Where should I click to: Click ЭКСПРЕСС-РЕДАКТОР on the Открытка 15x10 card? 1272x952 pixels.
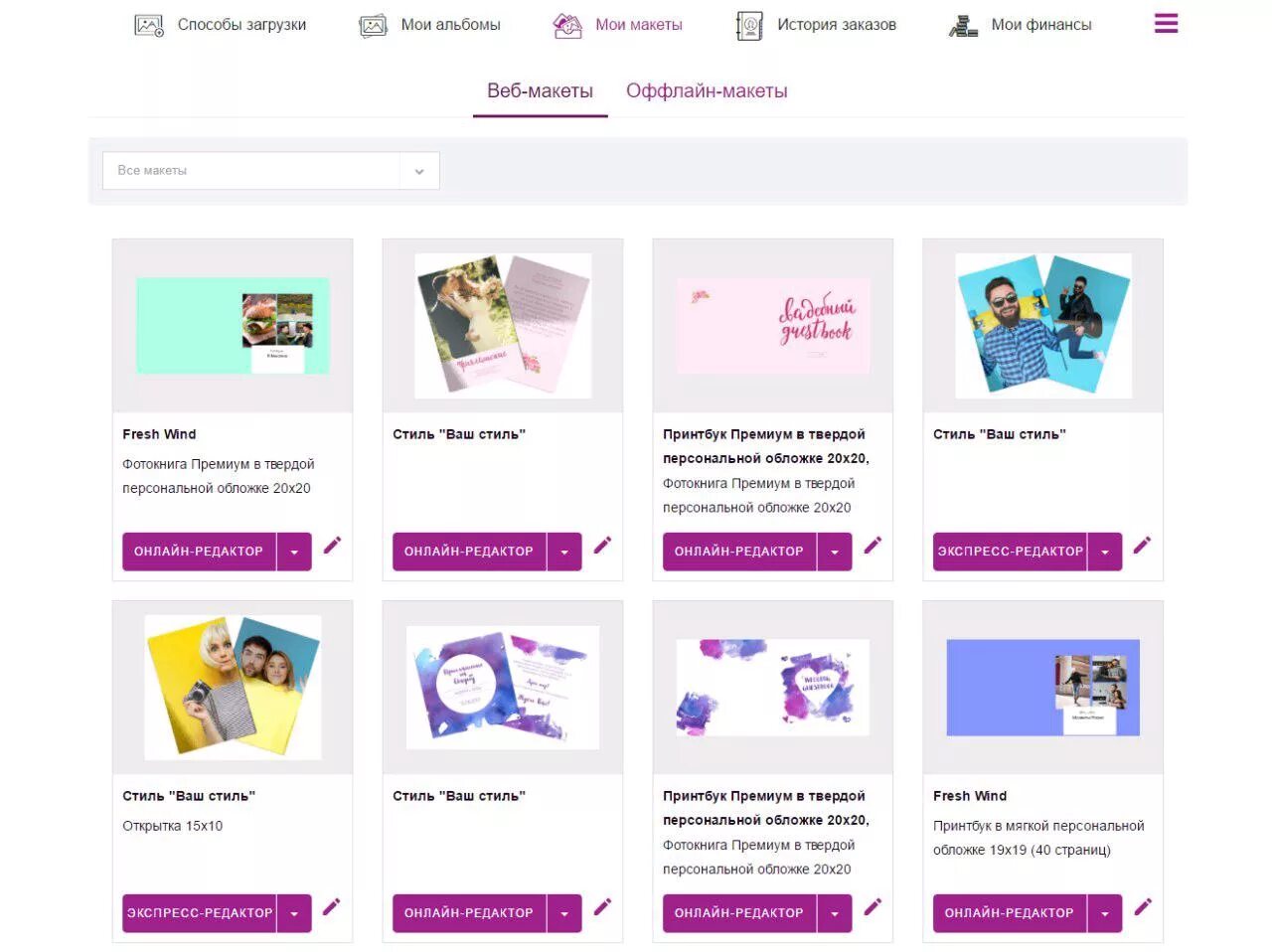coord(200,913)
